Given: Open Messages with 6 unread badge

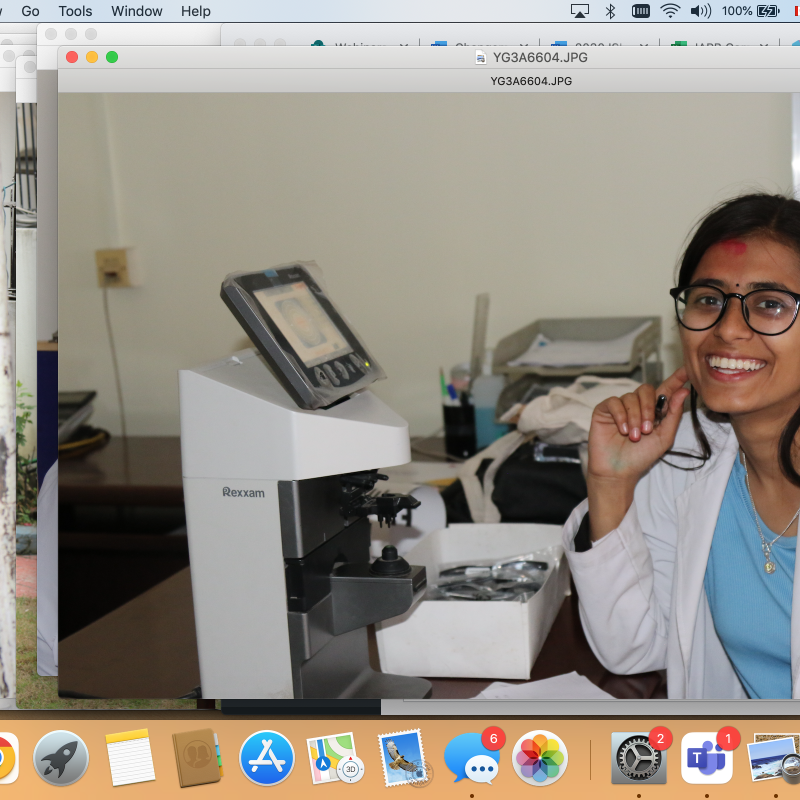Looking at the screenshot, I should pos(472,759).
